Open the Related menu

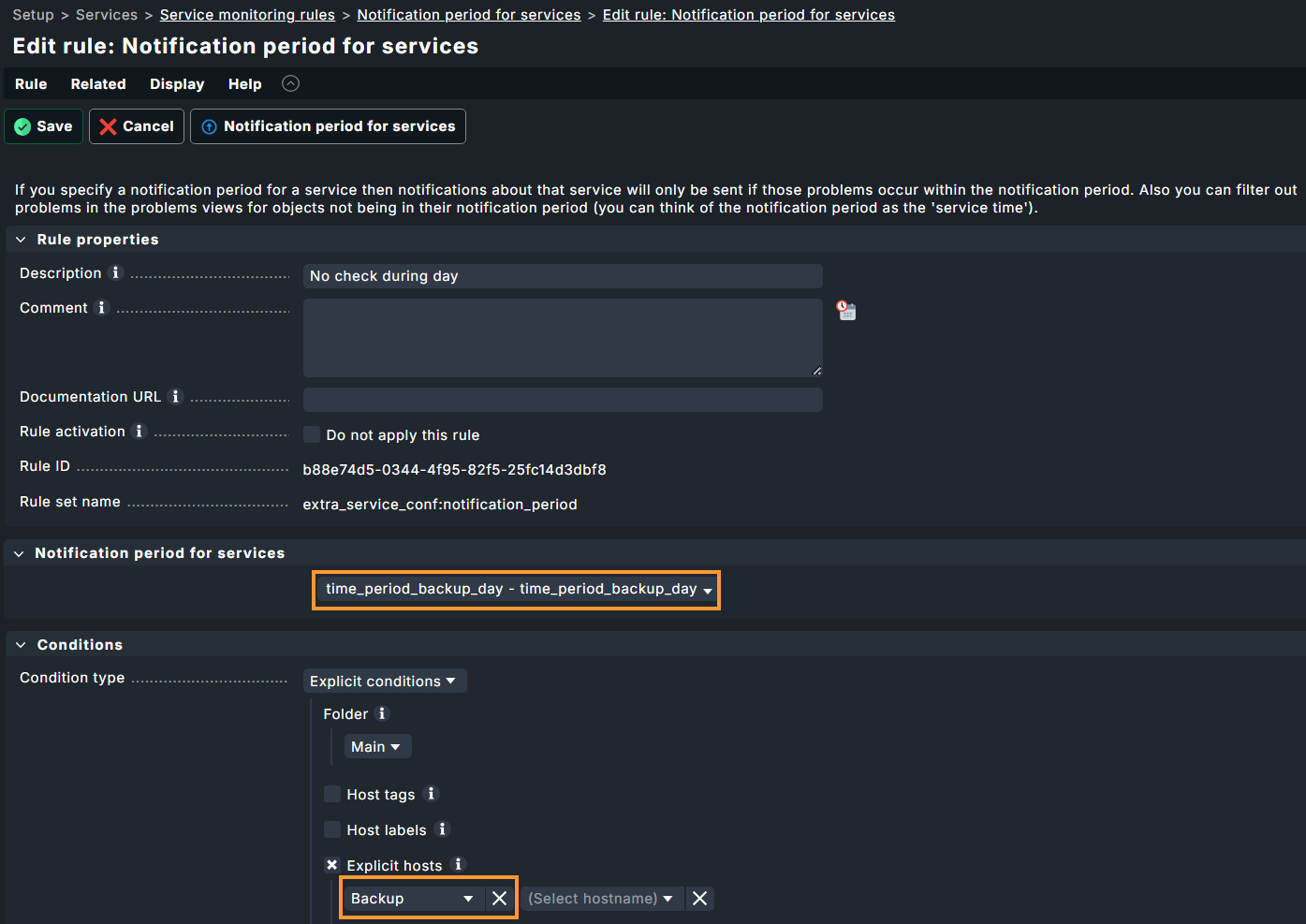point(98,84)
